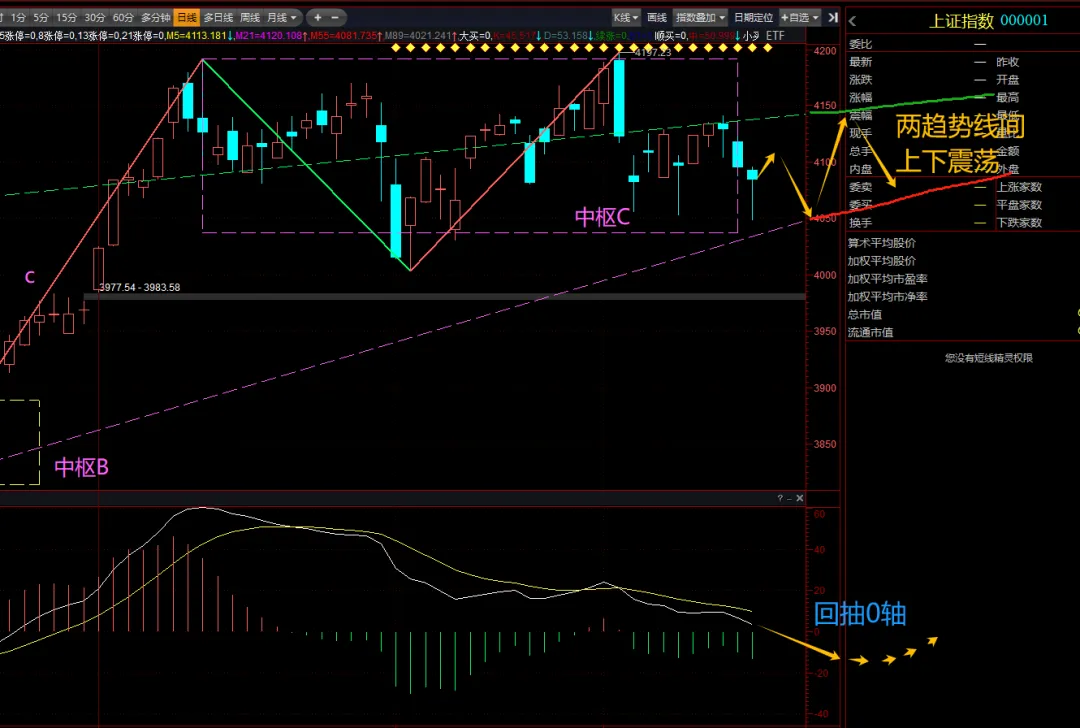The image size is (1080, 728).
Task: Click the M21=4120.108 moving average value
Action: 269,35
